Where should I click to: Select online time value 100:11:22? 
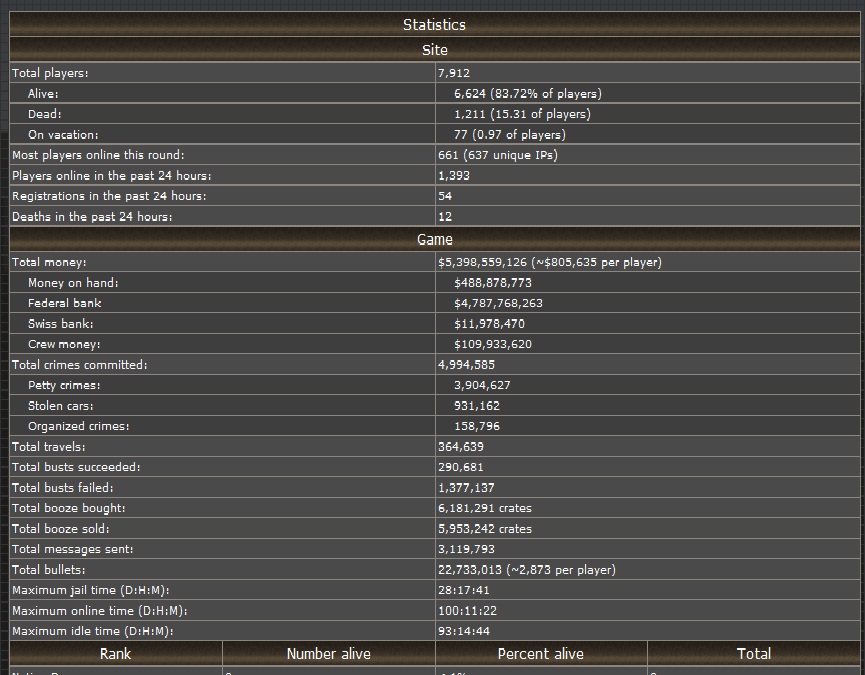click(467, 610)
